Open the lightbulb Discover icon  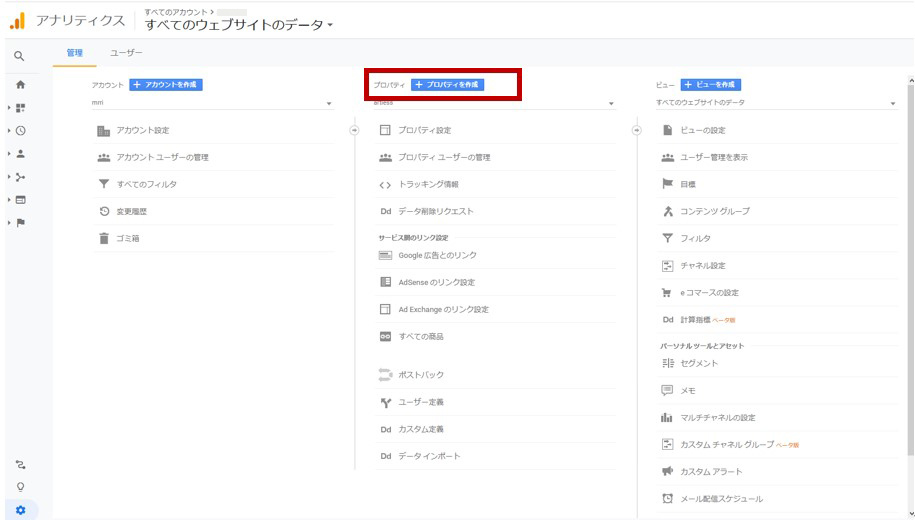pos(20,487)
